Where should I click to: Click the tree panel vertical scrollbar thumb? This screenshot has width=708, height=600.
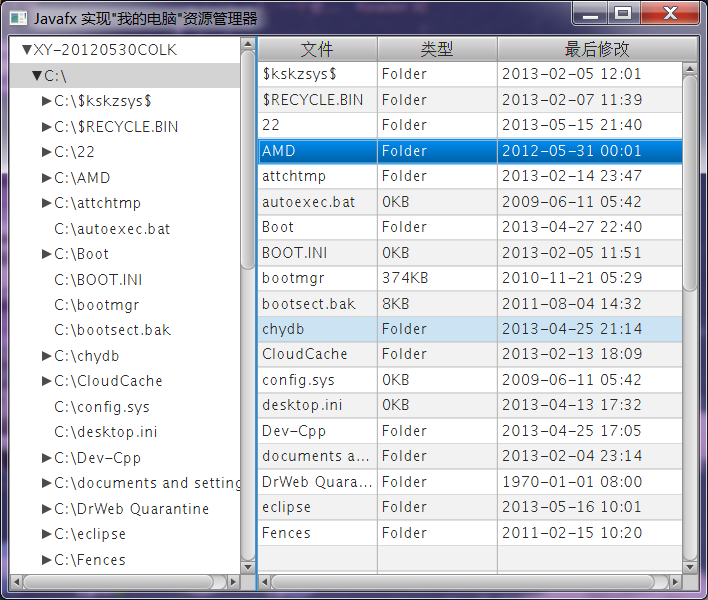(x=247, y=160)
